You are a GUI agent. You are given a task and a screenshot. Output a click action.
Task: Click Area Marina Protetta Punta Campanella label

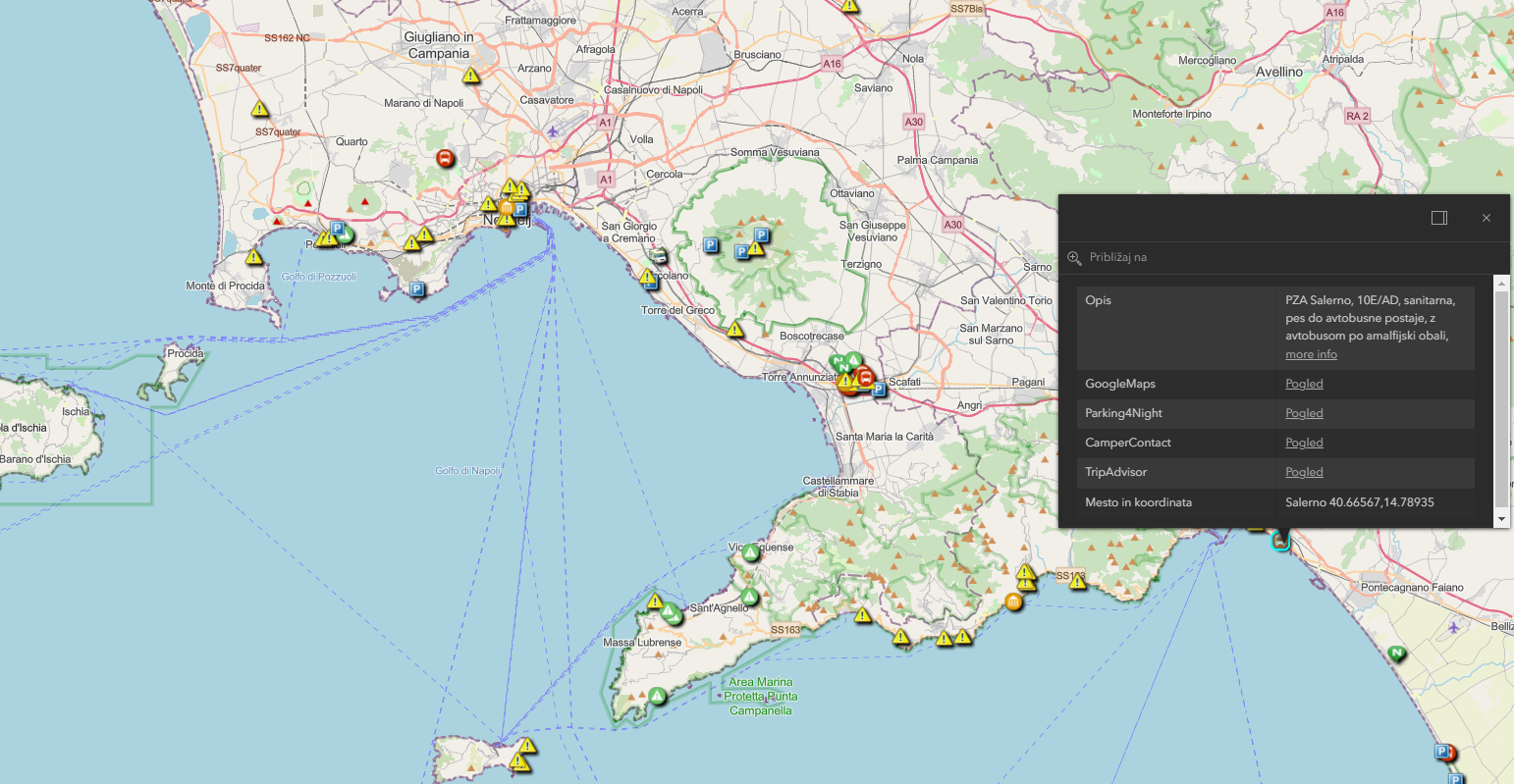pos(760,696)
